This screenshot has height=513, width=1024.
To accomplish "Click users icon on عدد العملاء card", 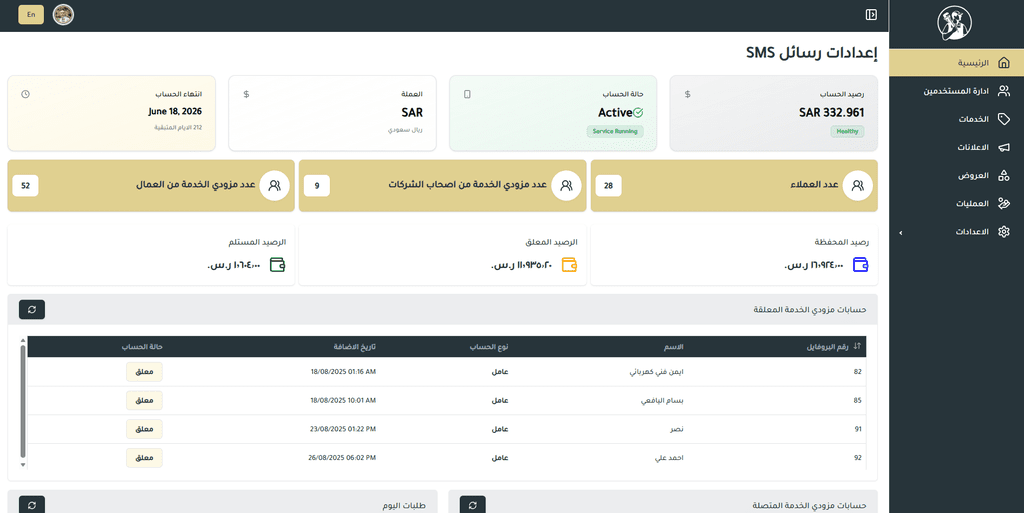I will [857, 186].
